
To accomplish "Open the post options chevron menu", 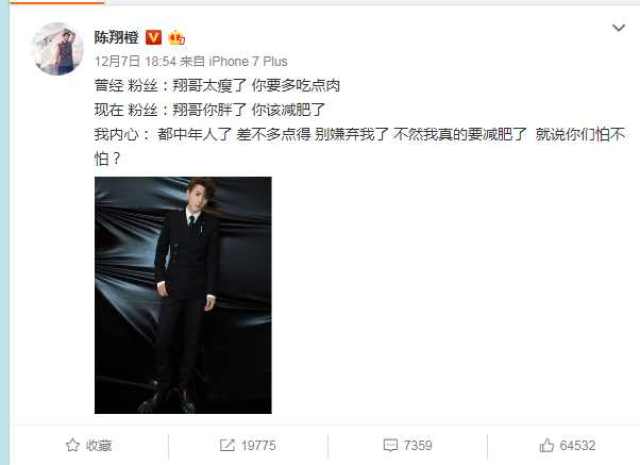I will pos(618,28).
